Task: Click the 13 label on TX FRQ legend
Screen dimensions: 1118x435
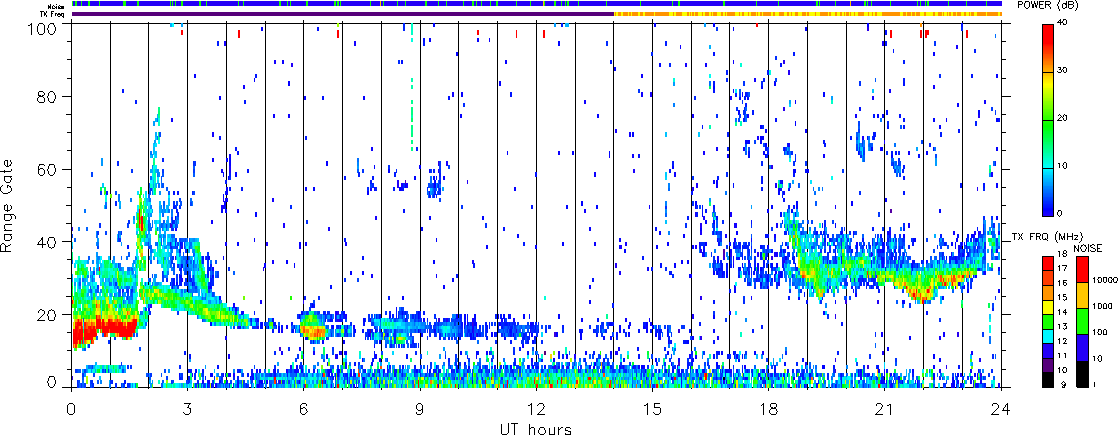Action: 1062,327
